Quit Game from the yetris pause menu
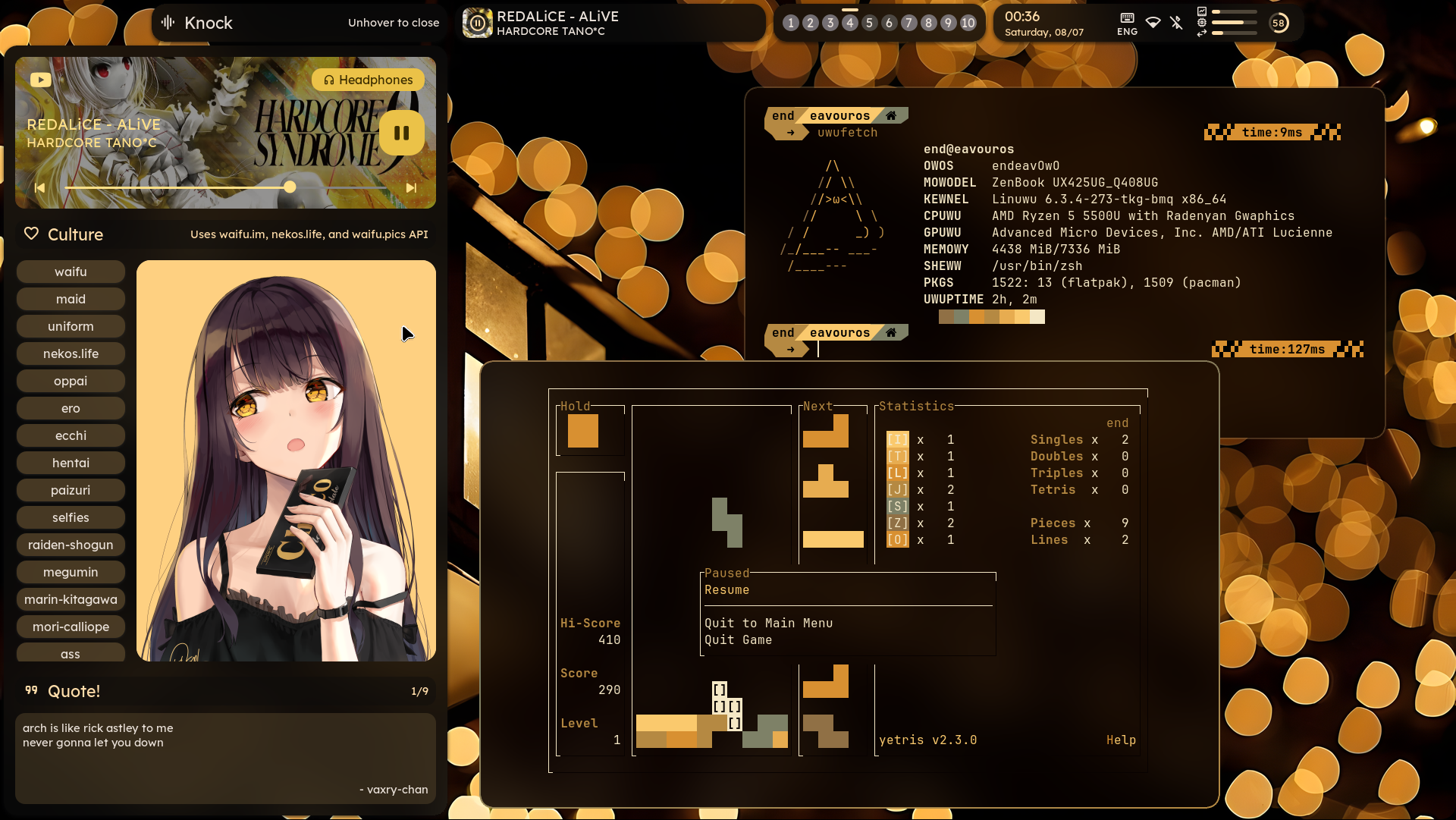 click(738, 639)
